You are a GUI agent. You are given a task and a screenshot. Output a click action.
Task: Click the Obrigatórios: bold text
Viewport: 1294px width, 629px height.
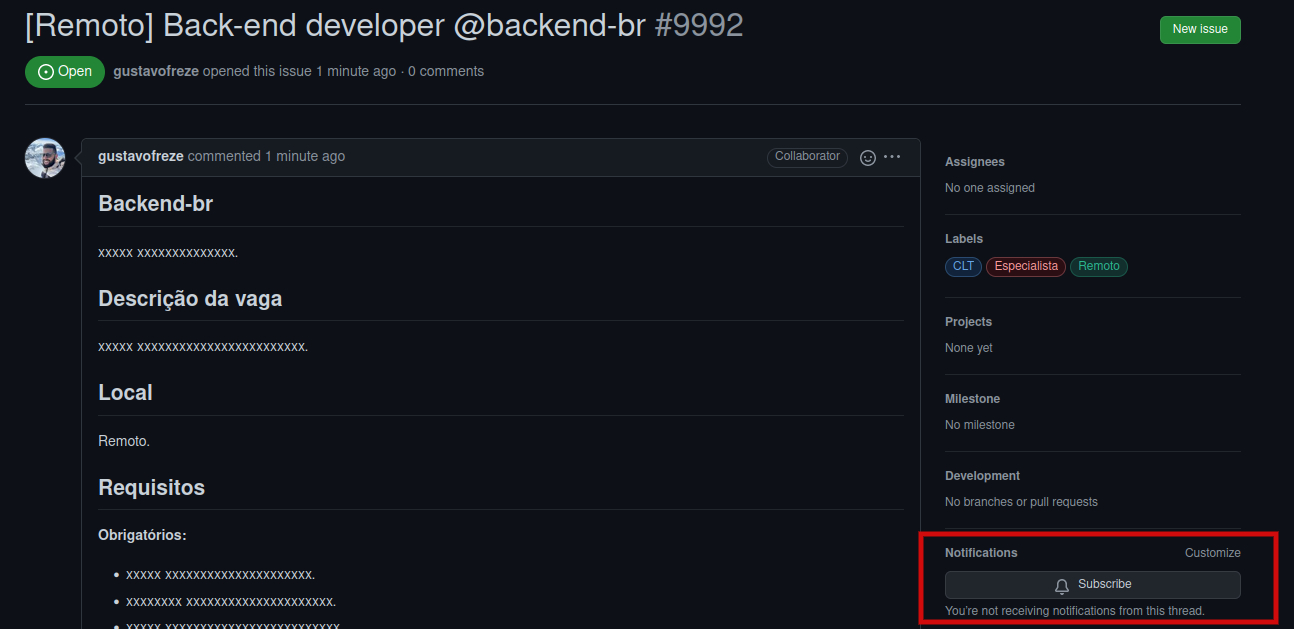click(x=142, y=535)
